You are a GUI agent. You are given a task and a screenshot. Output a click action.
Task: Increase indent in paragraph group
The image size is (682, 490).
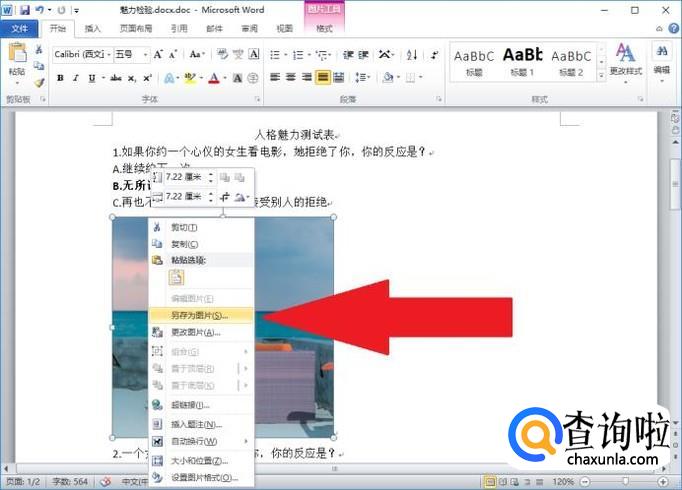click(x=363, y=55)
